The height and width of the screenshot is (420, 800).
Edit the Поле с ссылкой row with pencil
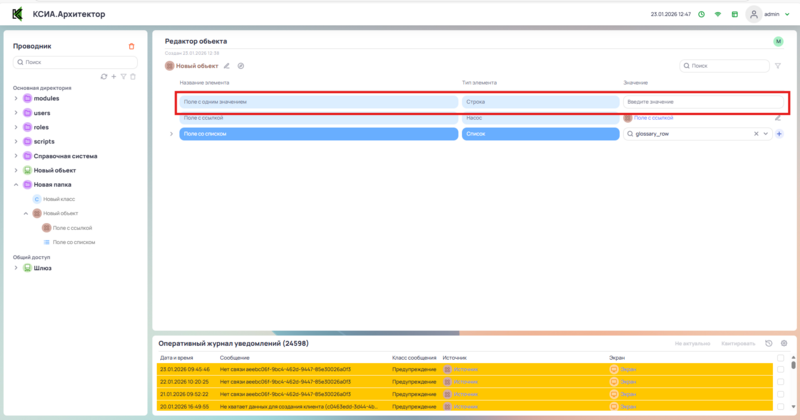coord(778,118)
